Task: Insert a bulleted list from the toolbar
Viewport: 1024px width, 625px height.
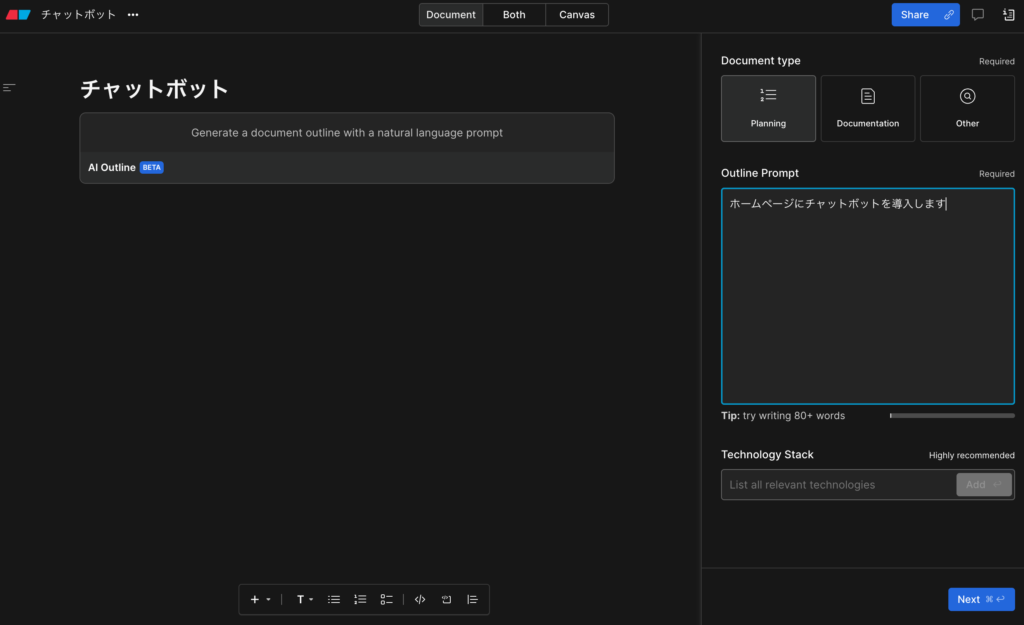Action: click(334, 600)
